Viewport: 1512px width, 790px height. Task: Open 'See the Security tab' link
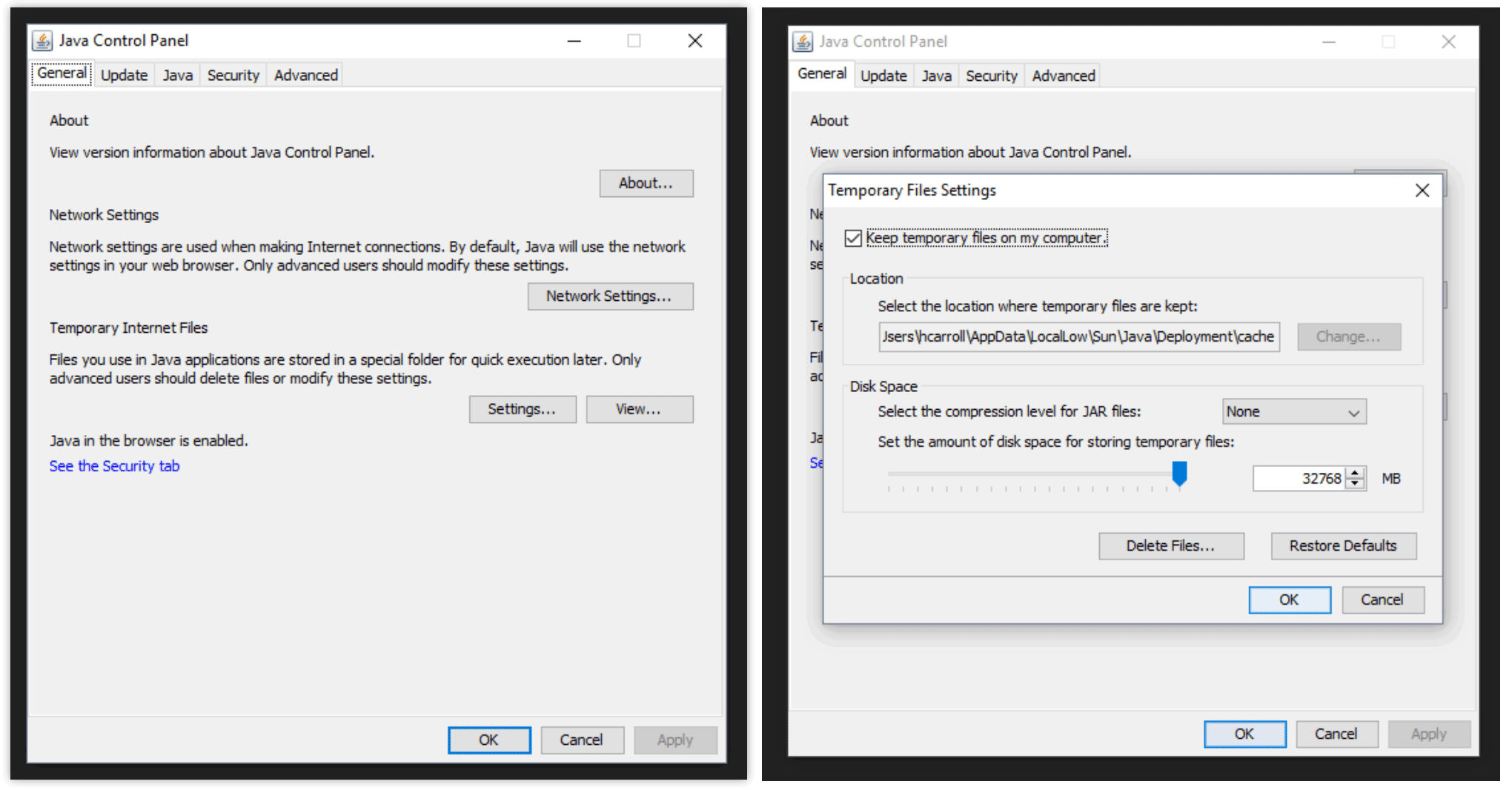coord(114,465)
